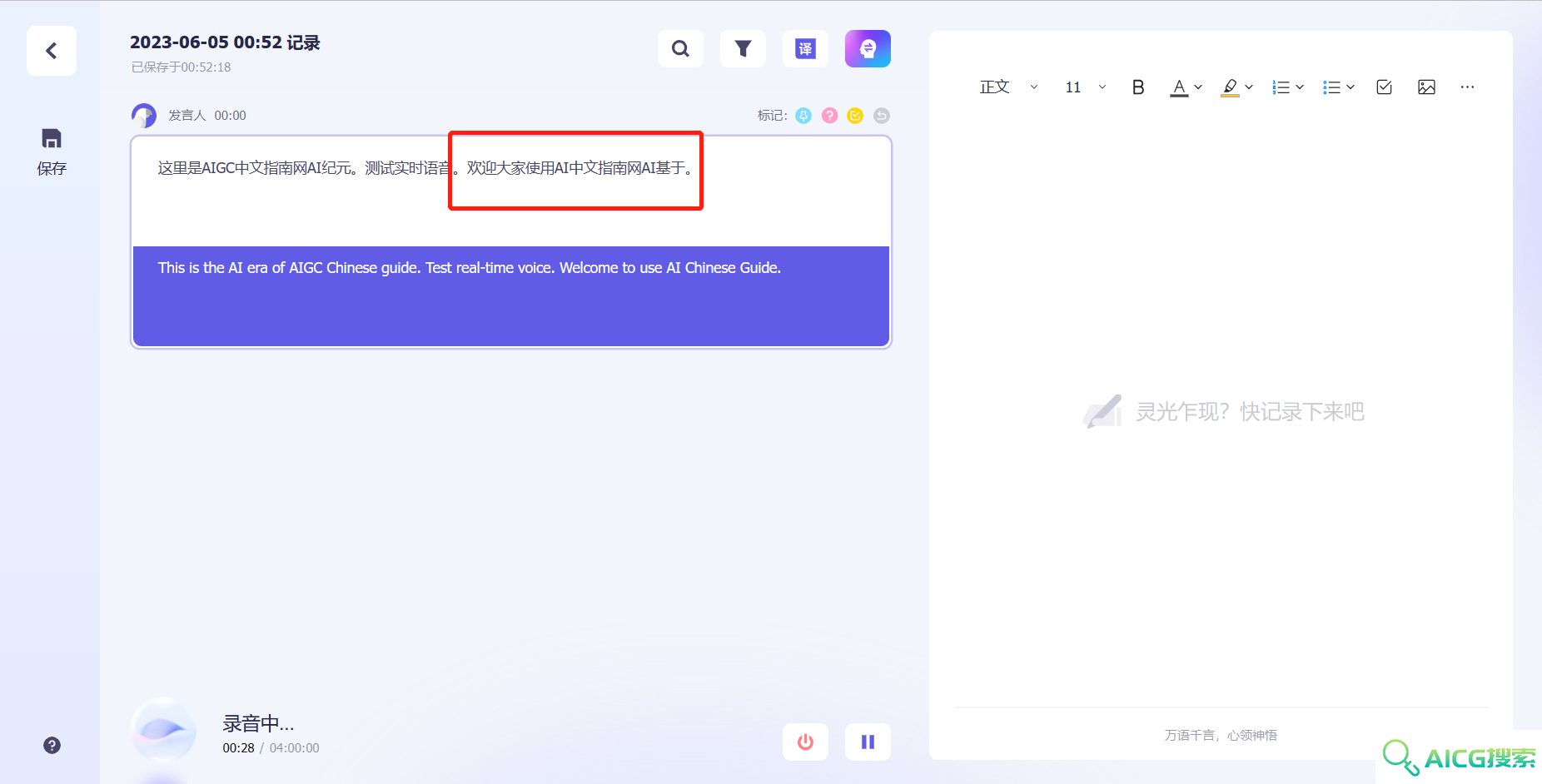Insert a bulleted list

(x=1331, y=87)
